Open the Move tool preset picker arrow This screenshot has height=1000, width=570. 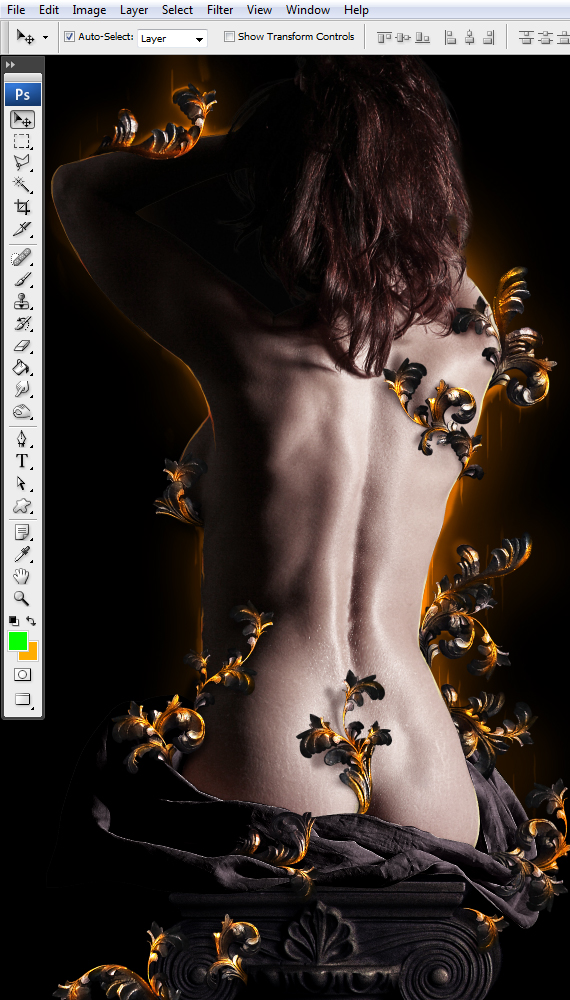pos(45,38)
